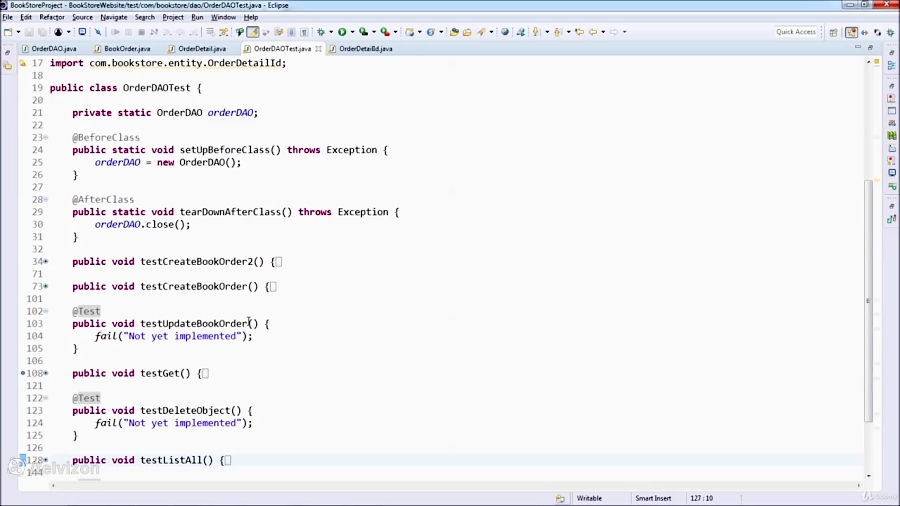Open the Debug configurations dropdown arrow
Screen dimensions: 900x506
331,32
